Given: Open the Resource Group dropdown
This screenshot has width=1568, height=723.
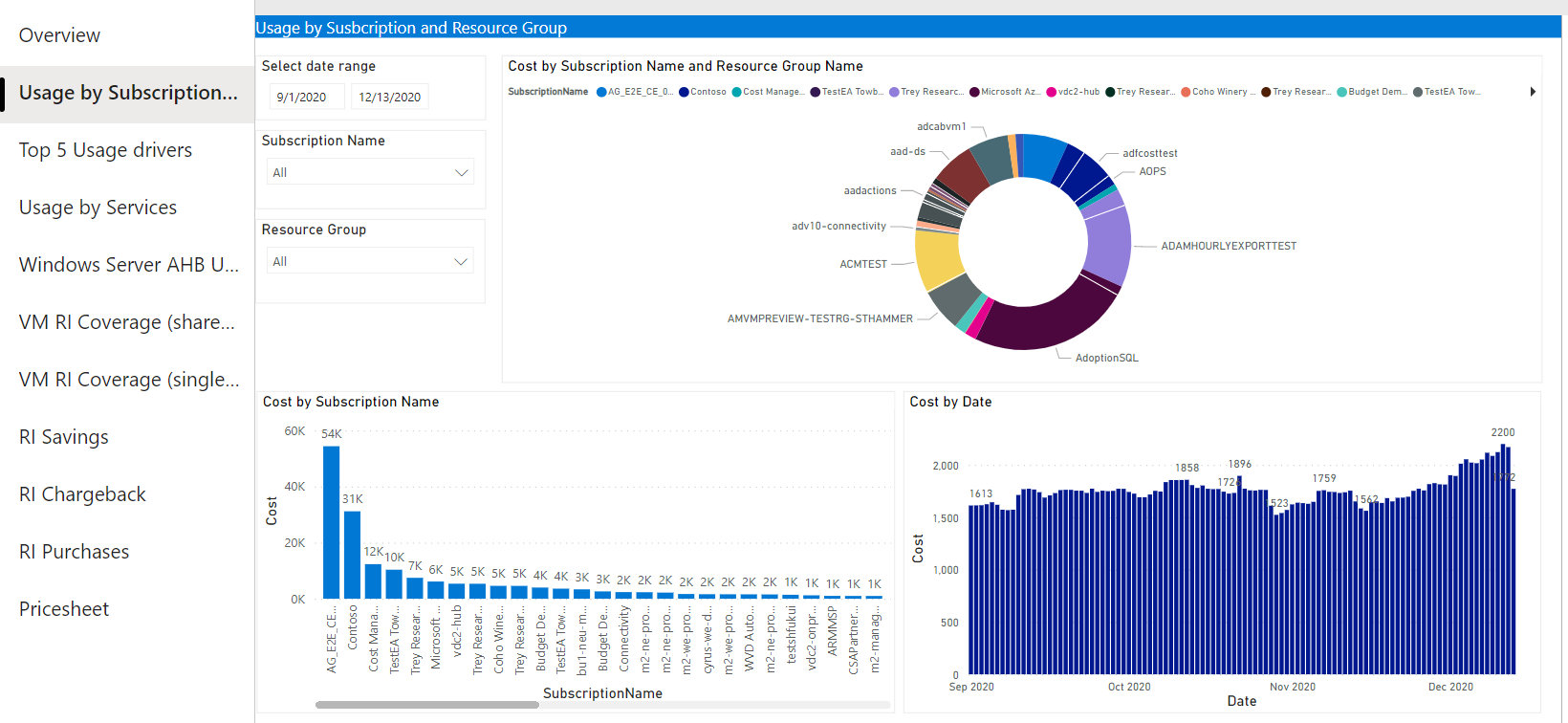Looking at the screenshot, I should pyautogui.click(x=370, y=261).
